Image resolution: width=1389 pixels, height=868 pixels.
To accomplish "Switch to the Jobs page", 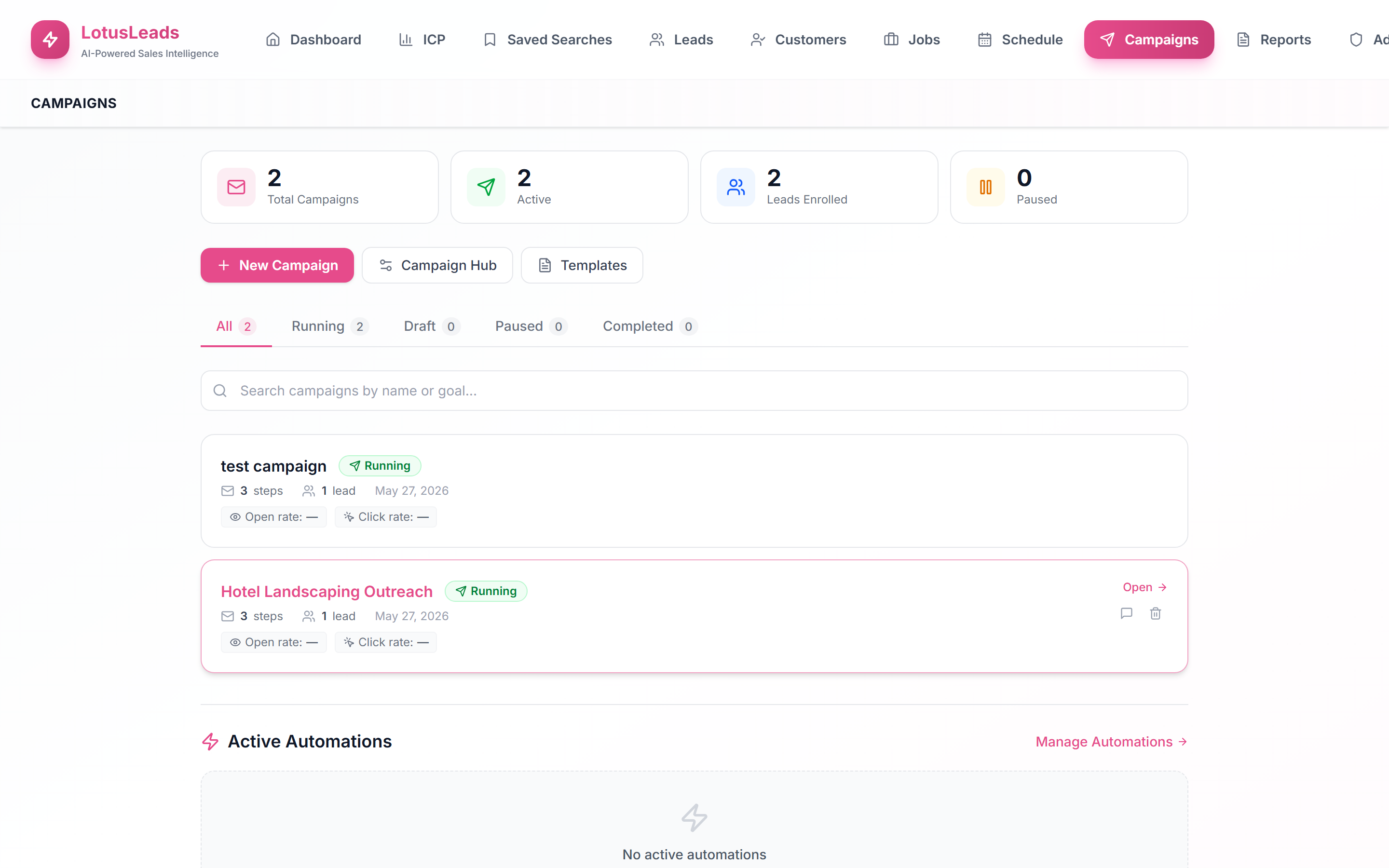I will pos(912,40).
